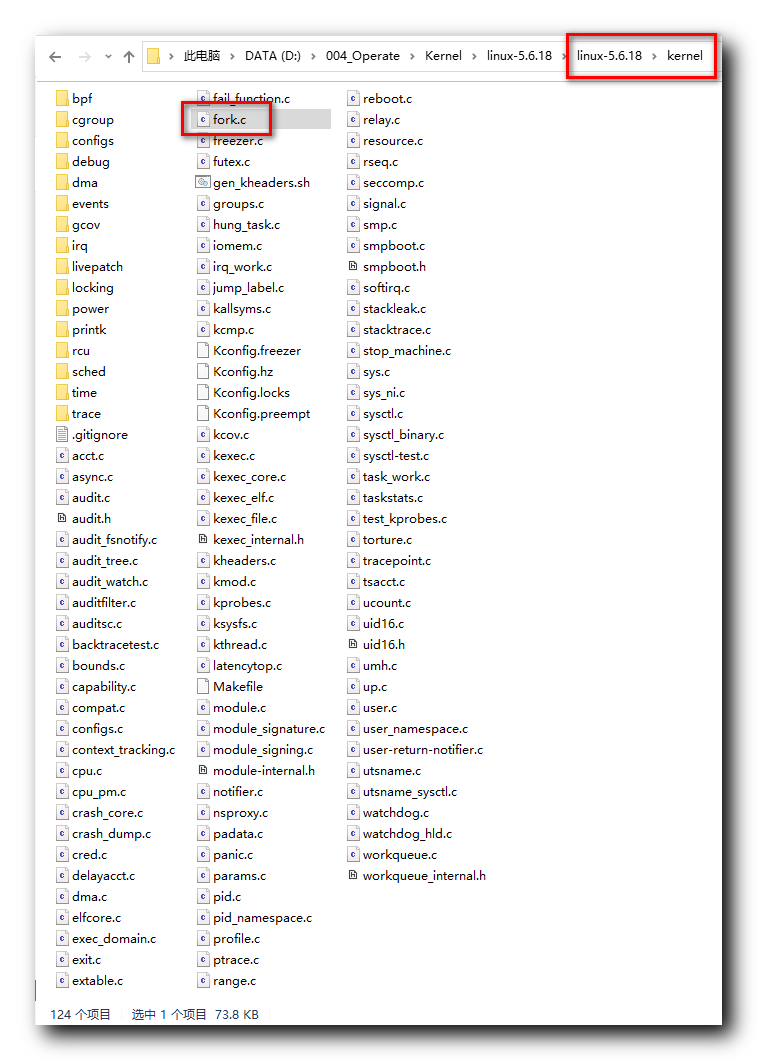Select file name sysctl.c
The height and width of the screenshot is (1060, 757).
(x=383, y=414)
